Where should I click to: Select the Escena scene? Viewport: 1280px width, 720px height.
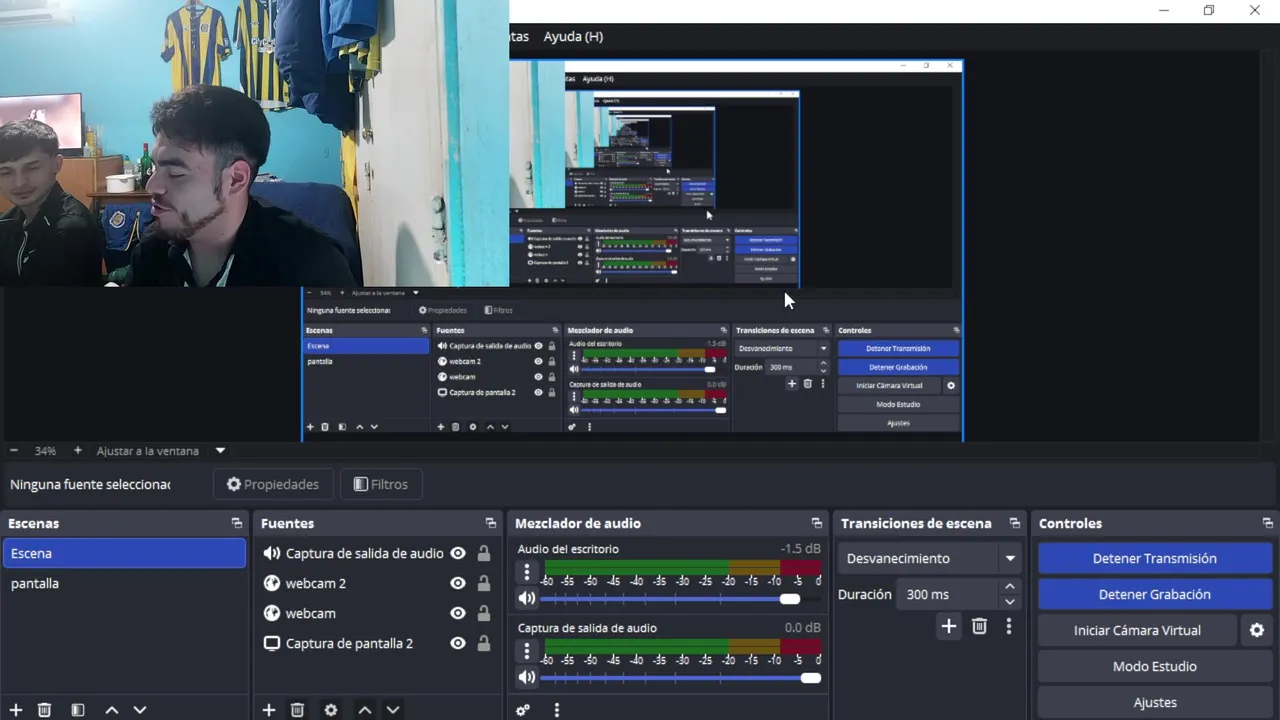pyautogui.click(x=124, y=553)
